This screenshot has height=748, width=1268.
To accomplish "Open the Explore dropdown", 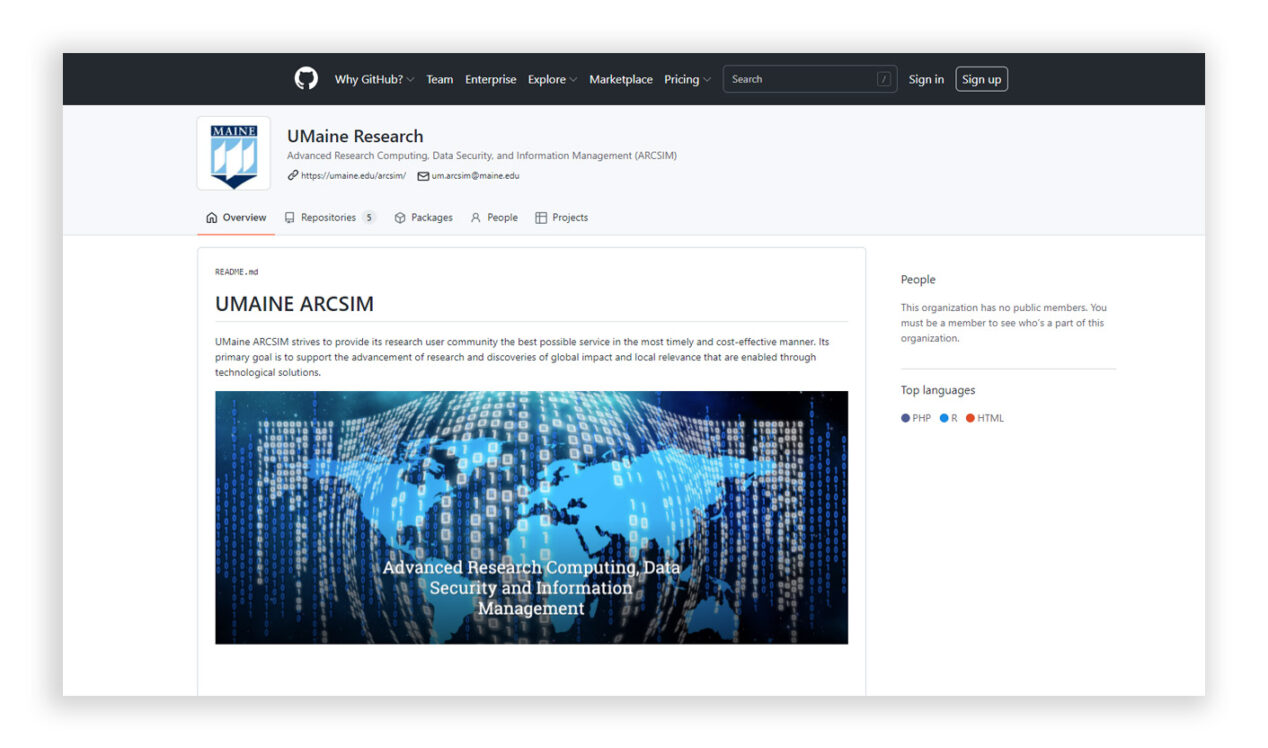I will [547, 78].
